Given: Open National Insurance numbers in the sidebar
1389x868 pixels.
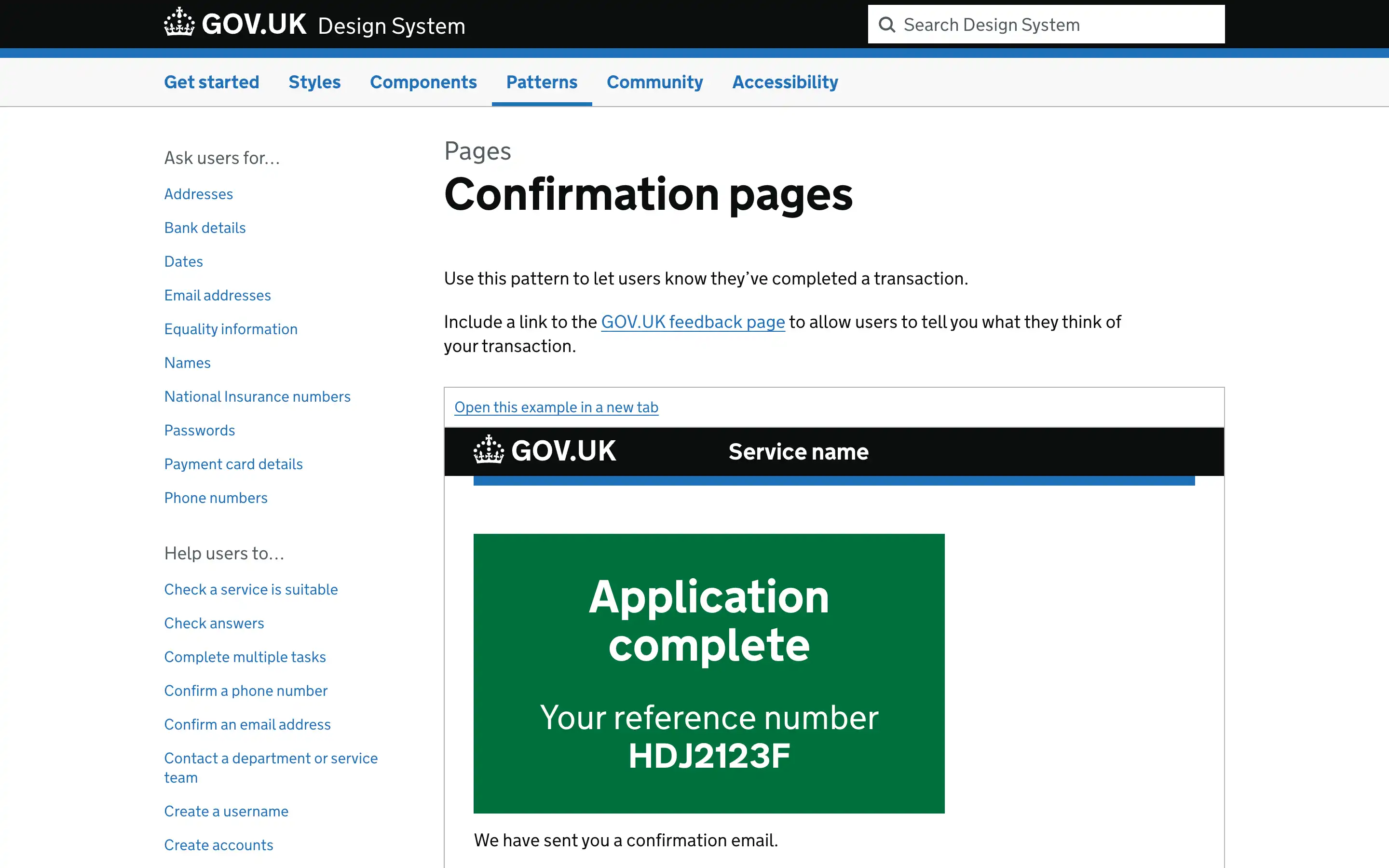Looking at the screenshot, I should click(257, 397).
